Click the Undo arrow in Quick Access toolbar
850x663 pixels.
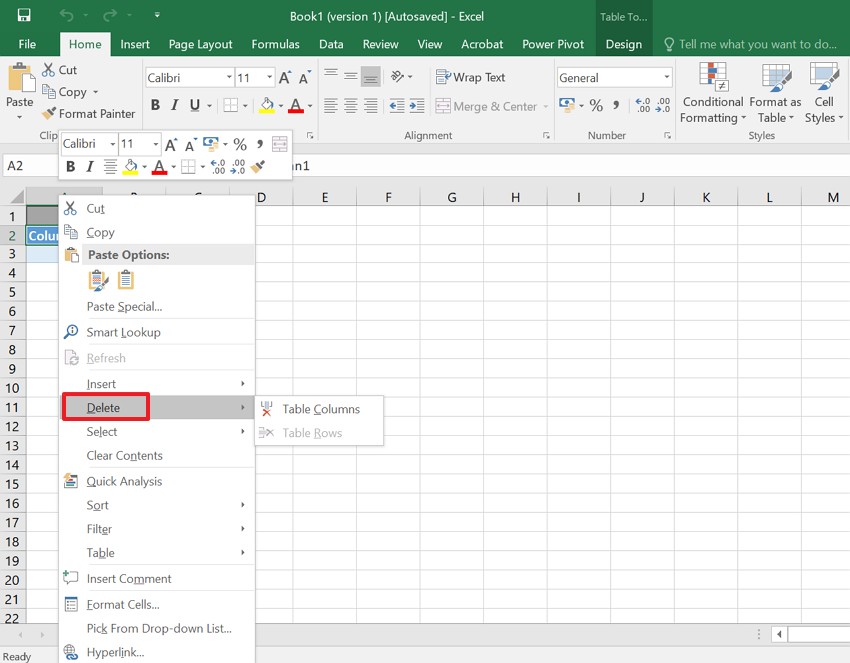(x=67, y=16)
